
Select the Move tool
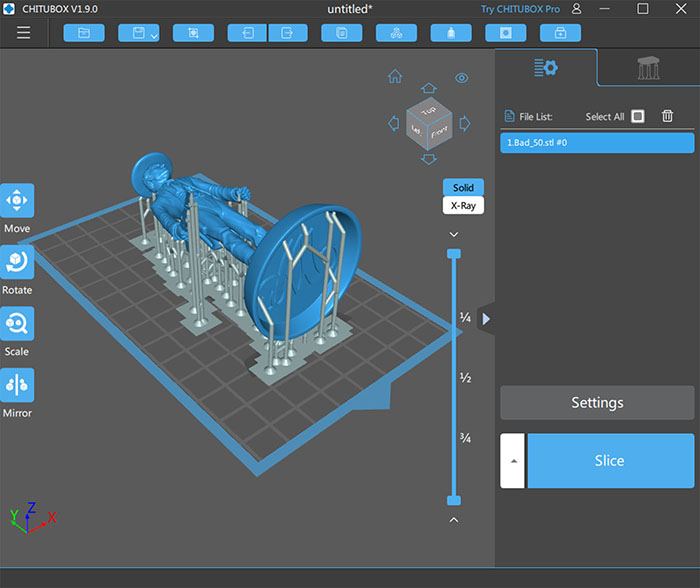17,201
